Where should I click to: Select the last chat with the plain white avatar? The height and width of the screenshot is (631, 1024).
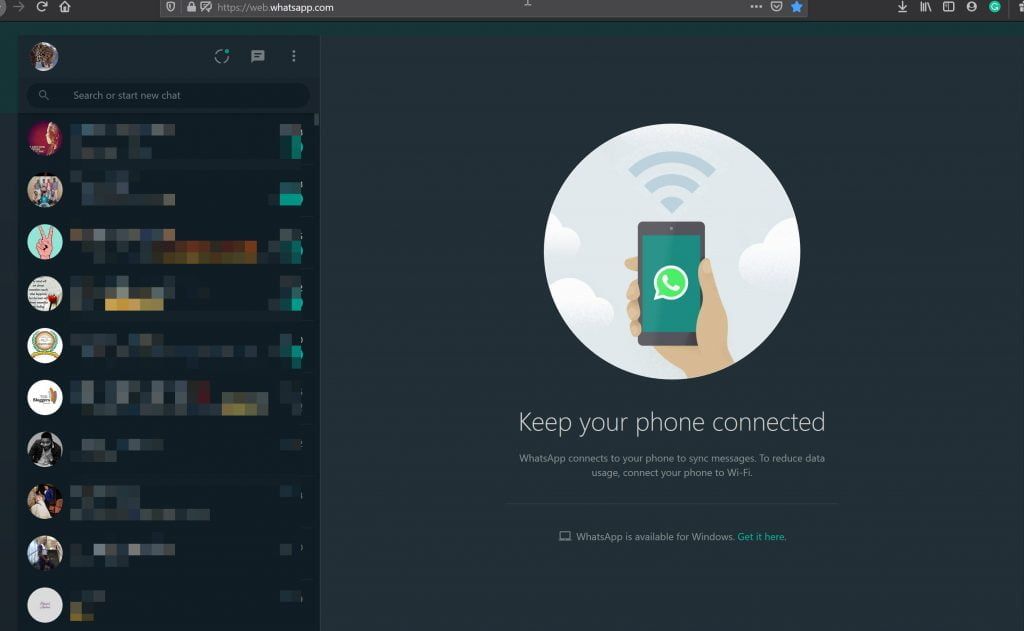click(45, 604)
